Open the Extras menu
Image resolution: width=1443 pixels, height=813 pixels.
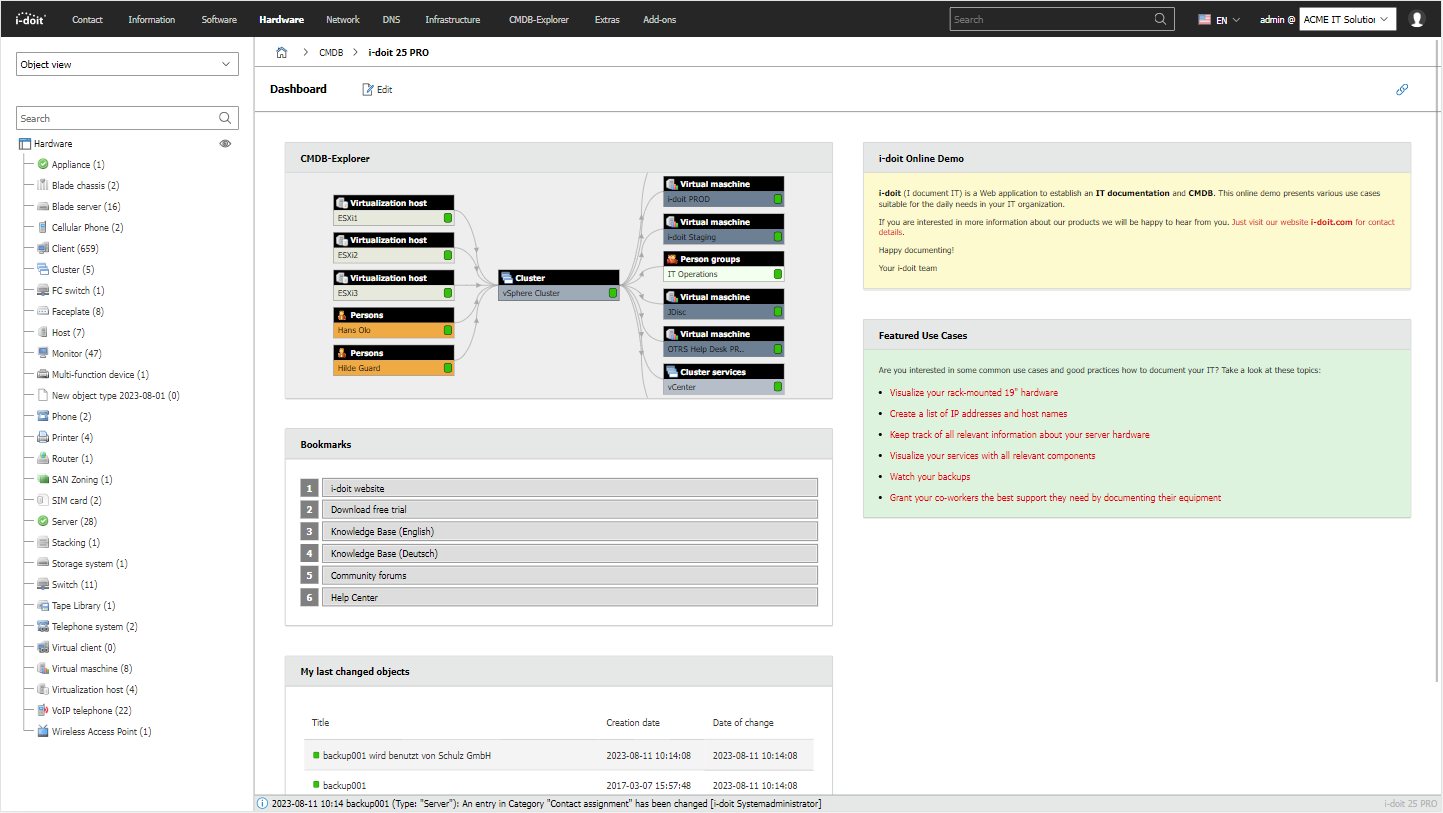[x=607, y=19]
